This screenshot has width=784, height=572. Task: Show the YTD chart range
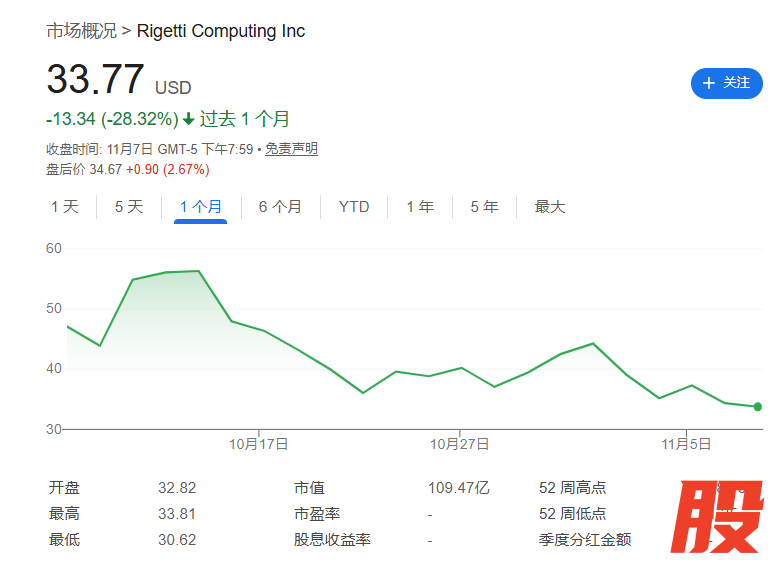point(354,207)
